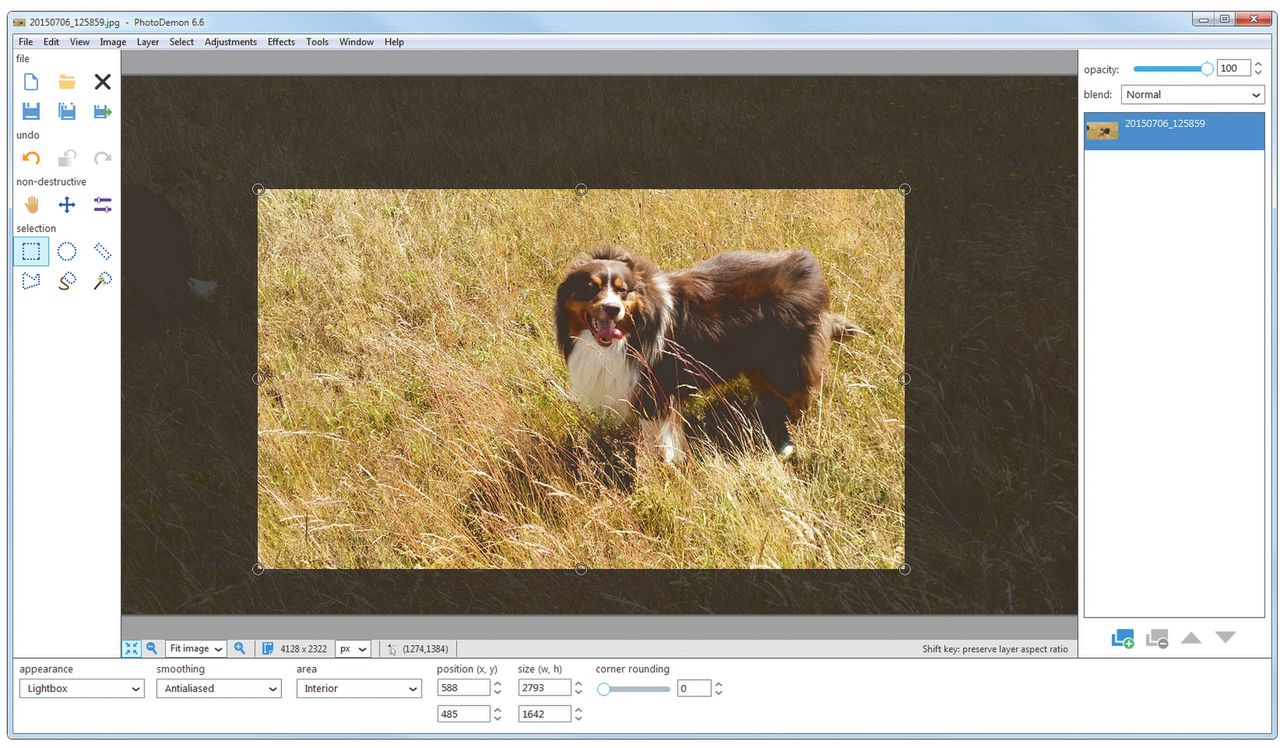Click the stepper arrows beside position 588
The image size is (1280, 748).
click(497, 688)
